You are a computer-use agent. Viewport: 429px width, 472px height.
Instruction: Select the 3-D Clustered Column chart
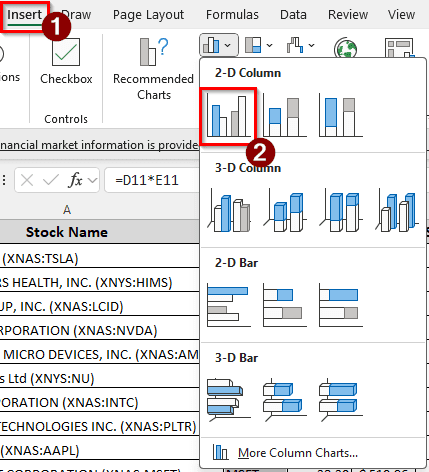pos(229,210)
